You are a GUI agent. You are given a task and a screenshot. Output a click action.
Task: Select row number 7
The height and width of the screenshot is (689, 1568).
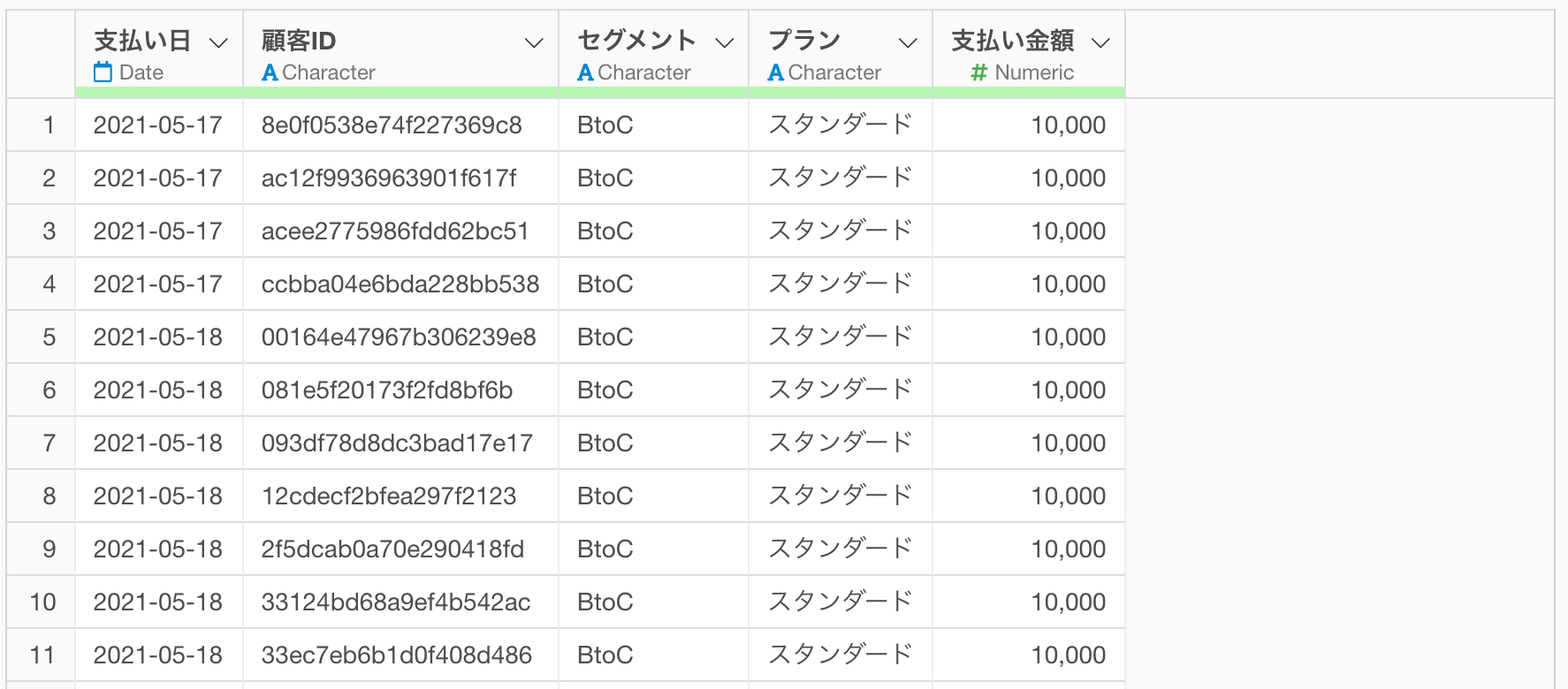coord(49,443)
